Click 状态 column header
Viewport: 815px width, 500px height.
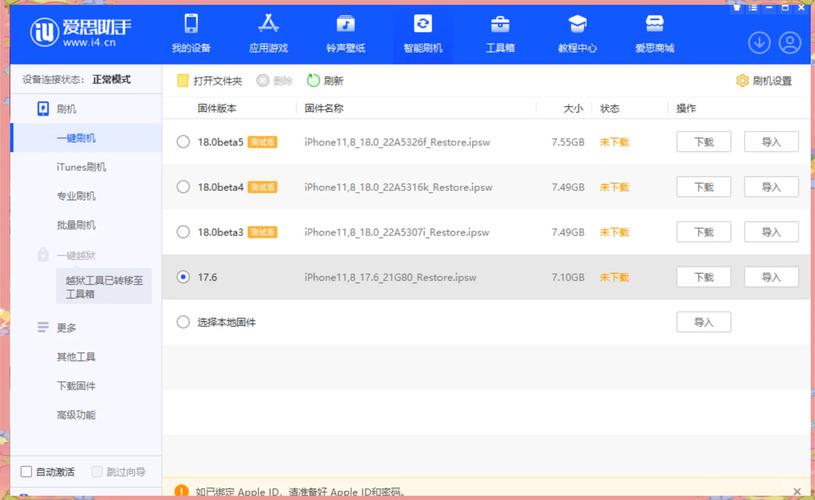(x=610, y=108)
